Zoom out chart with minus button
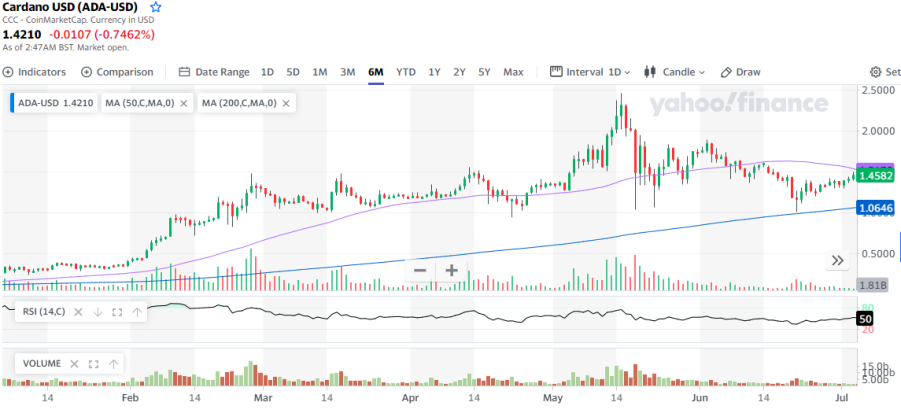Image resolution: width=901 pixels, height=417 pixels. pyautogui.click(x=420, y=271)
